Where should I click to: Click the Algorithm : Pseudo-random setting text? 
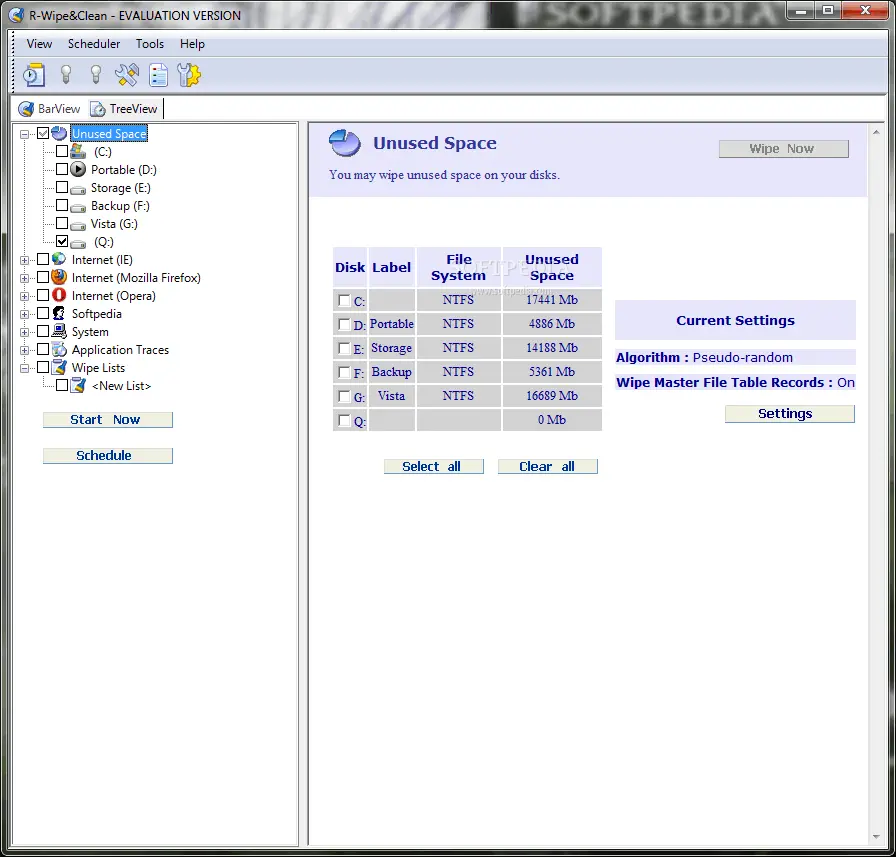click(704, 358)
